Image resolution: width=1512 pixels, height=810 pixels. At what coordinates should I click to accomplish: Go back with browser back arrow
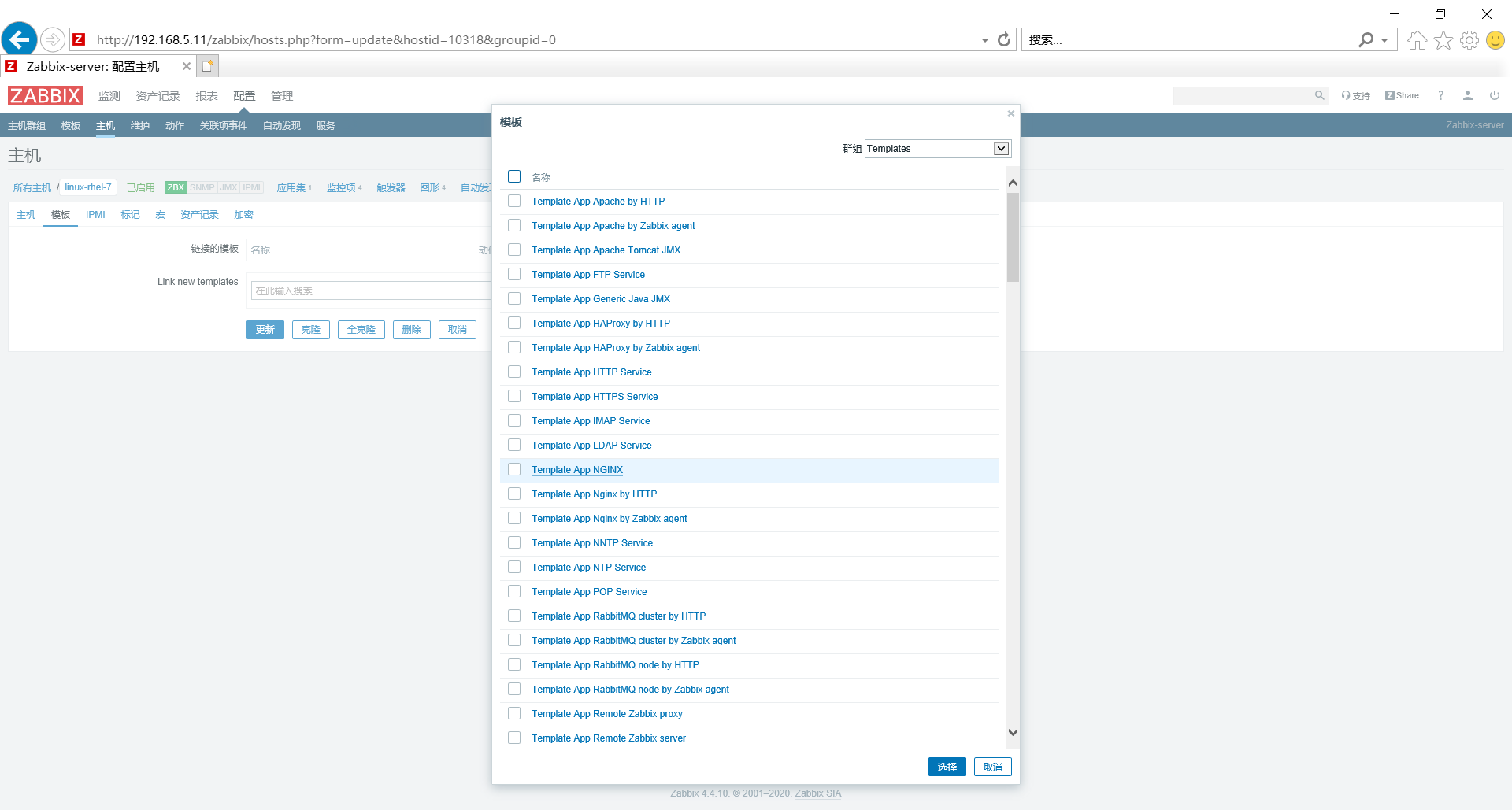pos(20,39)
